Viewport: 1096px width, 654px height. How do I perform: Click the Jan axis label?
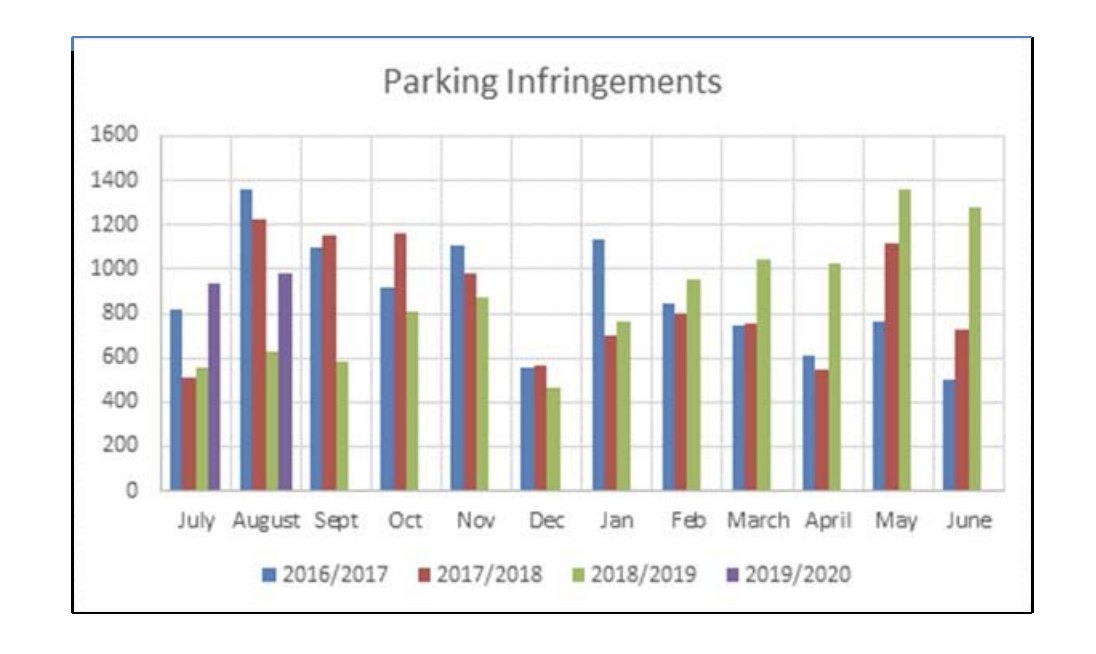click(x=616, y=521)
